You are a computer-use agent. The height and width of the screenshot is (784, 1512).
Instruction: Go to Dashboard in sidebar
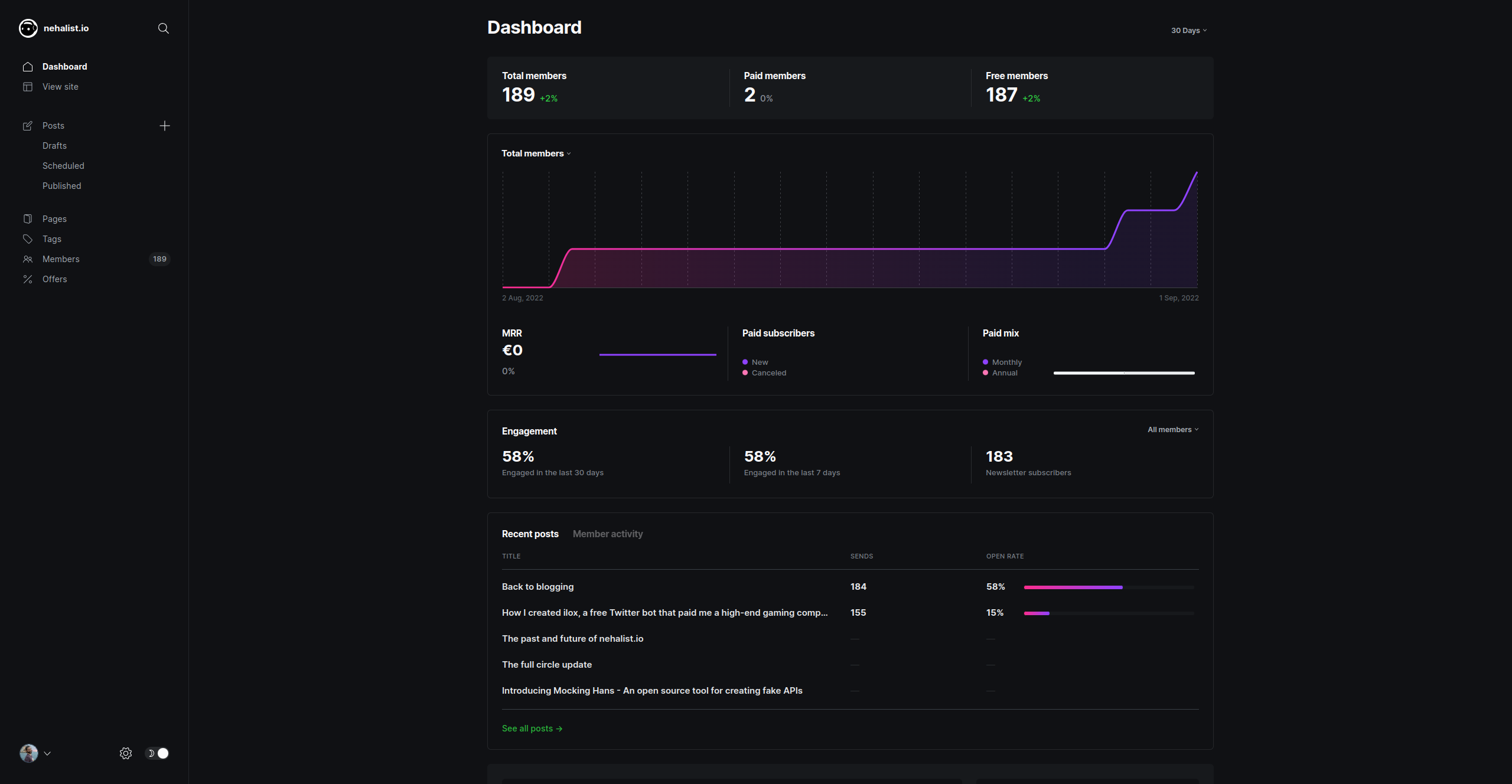coord(65,67)
